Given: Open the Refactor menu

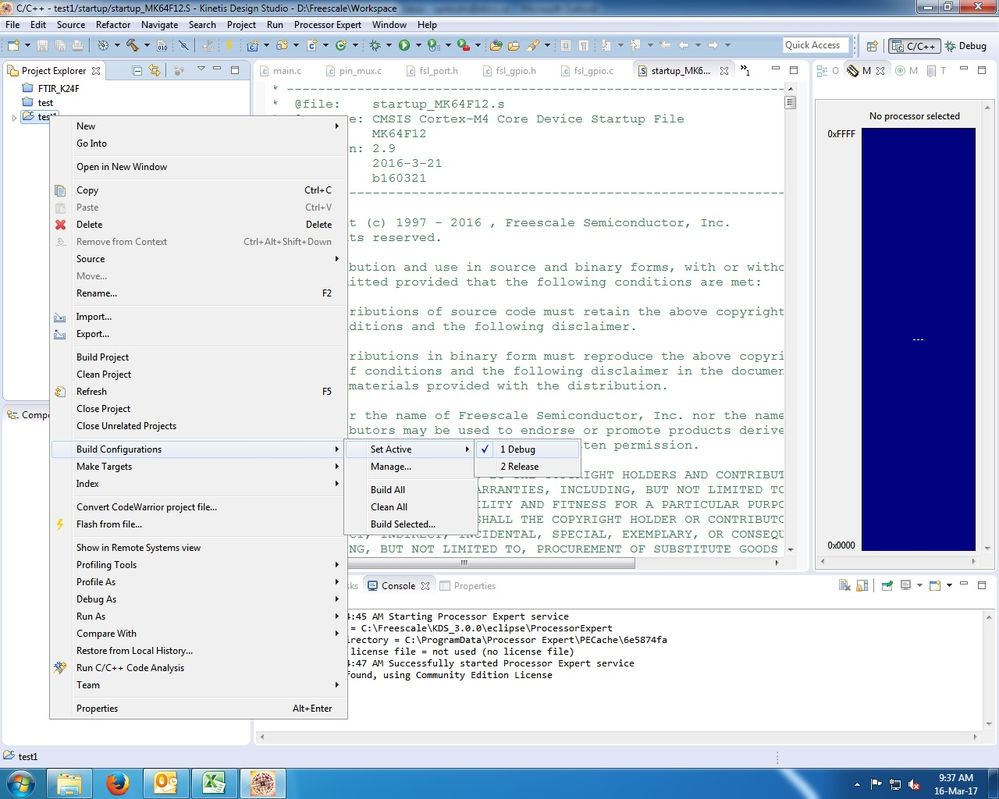Looking at the screenshot, I should pyautogui.click(x=113, y=25).
